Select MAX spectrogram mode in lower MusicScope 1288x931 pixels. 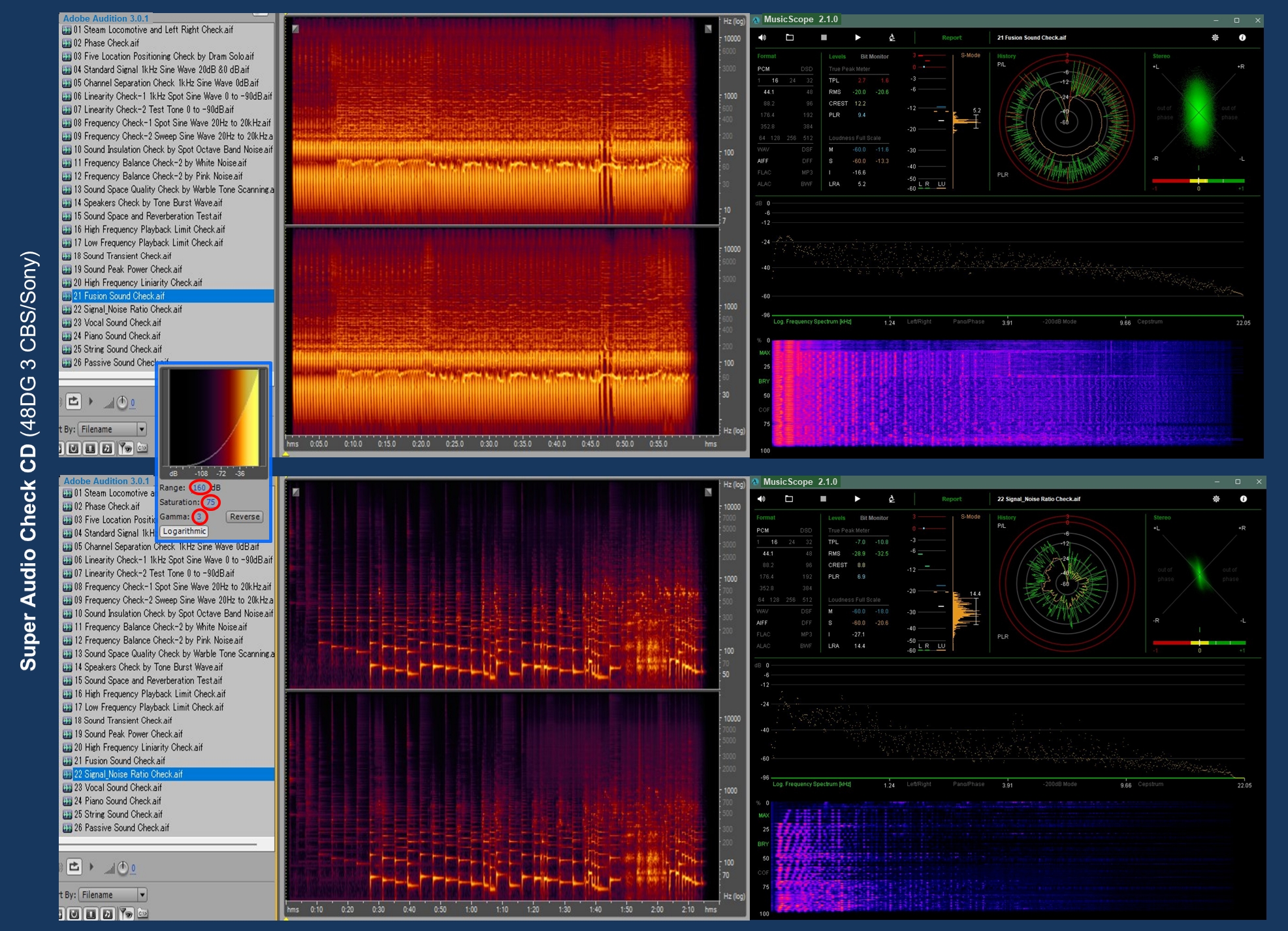tap(764, 815)
